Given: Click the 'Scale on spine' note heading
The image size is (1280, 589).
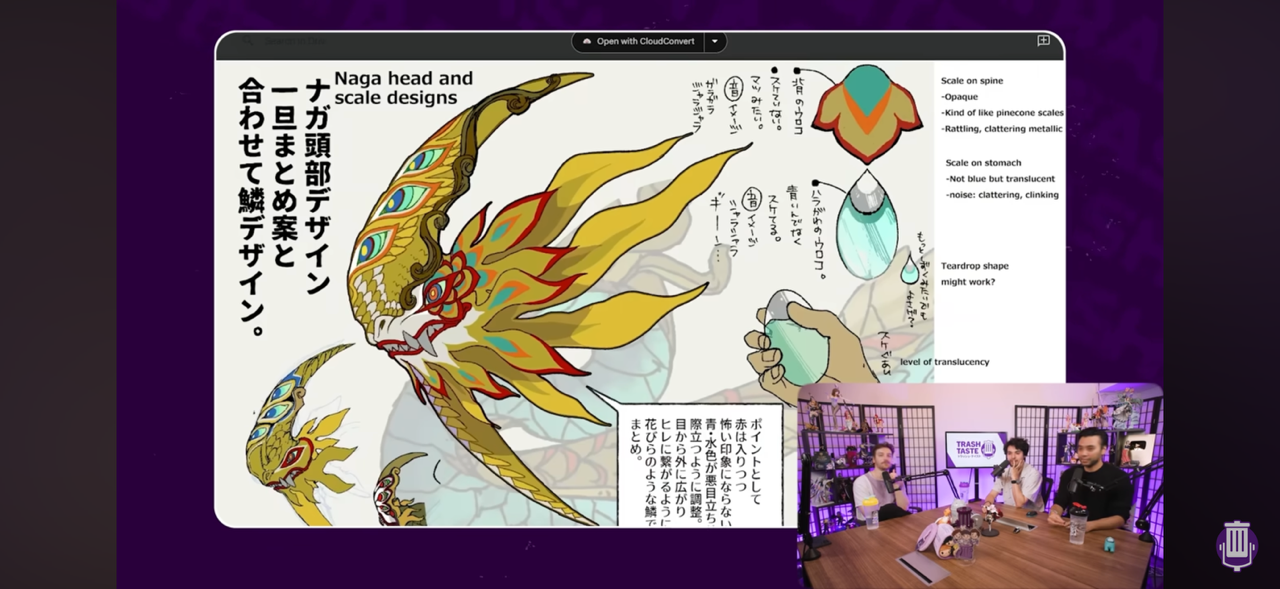Looking at the screenshot, I should point(972,81).
